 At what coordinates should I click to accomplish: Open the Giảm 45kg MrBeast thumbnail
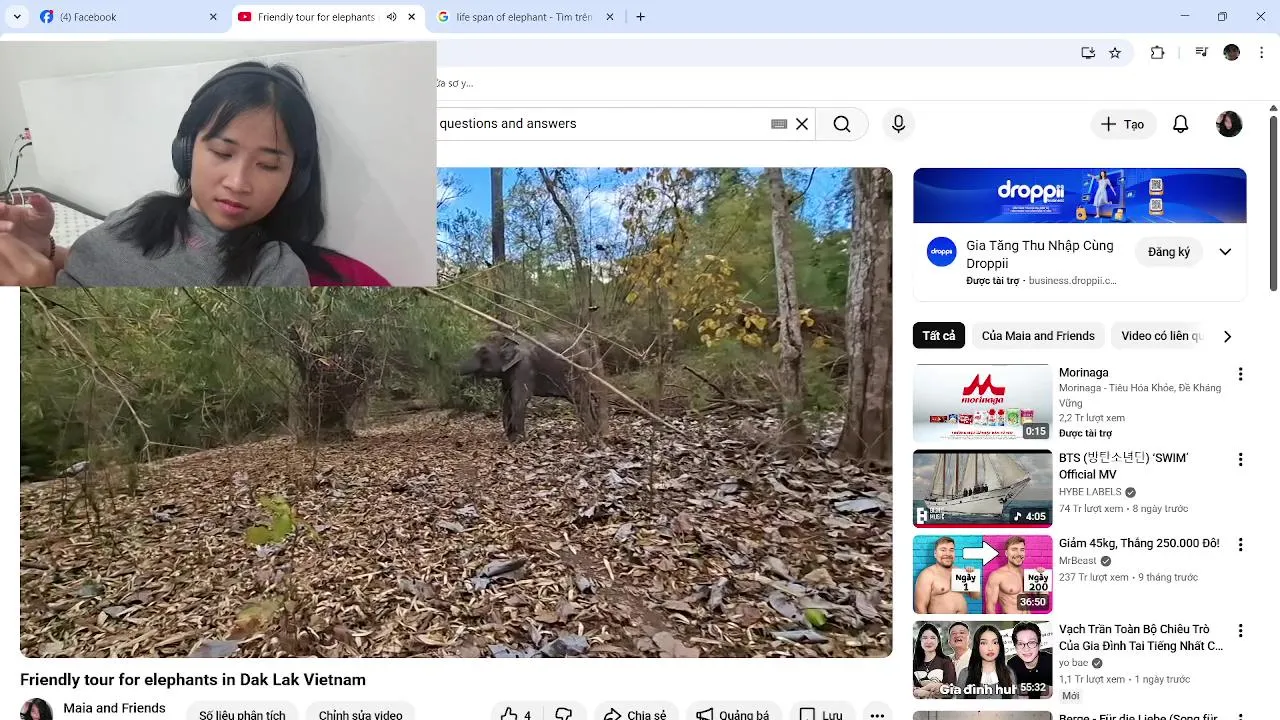[x=982, y=574]
